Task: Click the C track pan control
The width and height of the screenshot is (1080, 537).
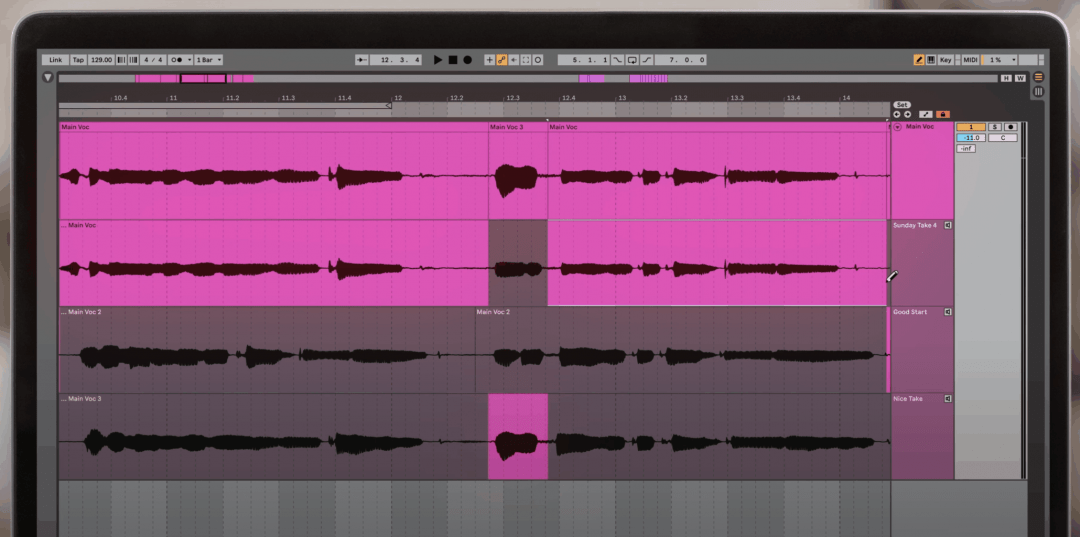Action: coord(1003,138)
